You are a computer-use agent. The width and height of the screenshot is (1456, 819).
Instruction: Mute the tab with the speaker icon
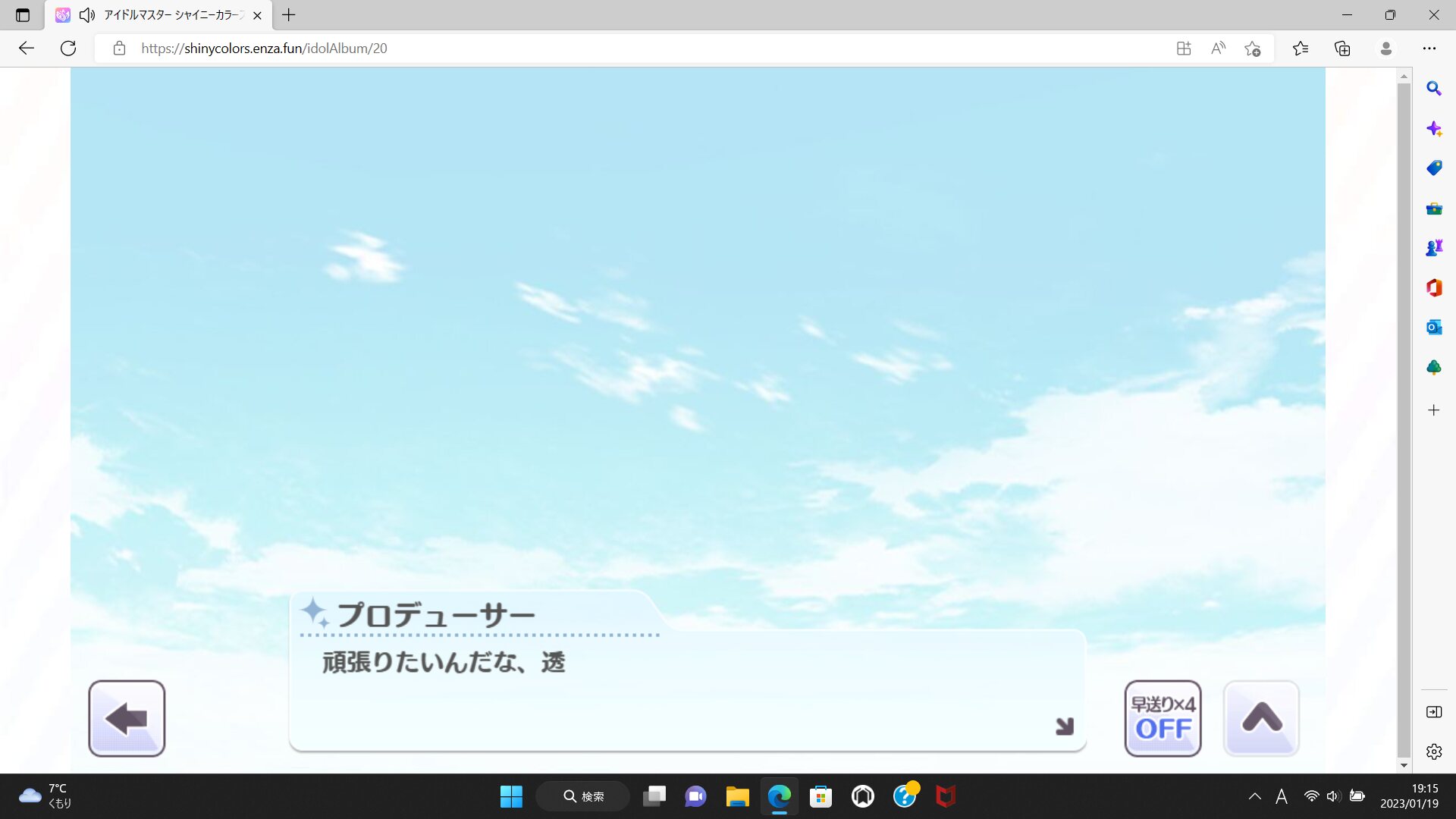[x=87, y=15]
